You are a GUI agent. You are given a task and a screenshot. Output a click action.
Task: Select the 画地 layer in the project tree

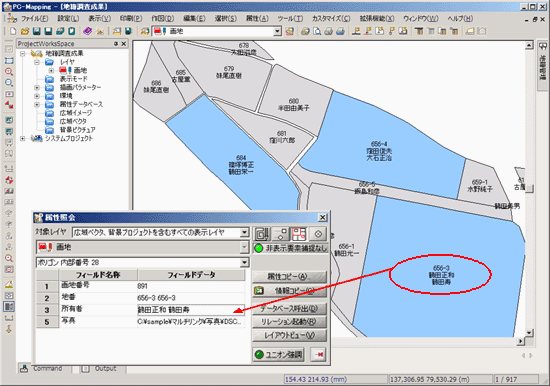click(x=80, y=70)
